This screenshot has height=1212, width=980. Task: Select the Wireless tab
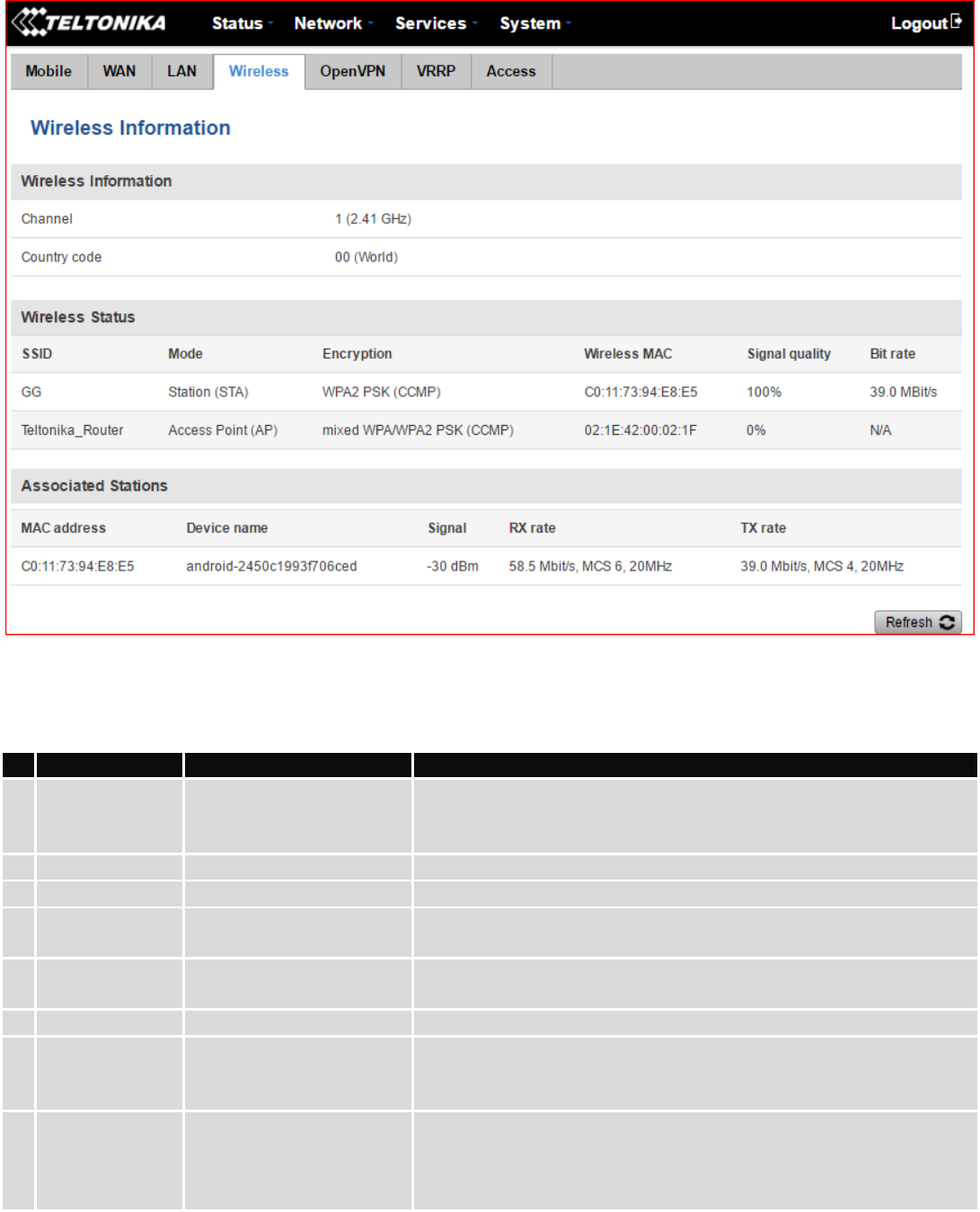[x=259, y=71]
